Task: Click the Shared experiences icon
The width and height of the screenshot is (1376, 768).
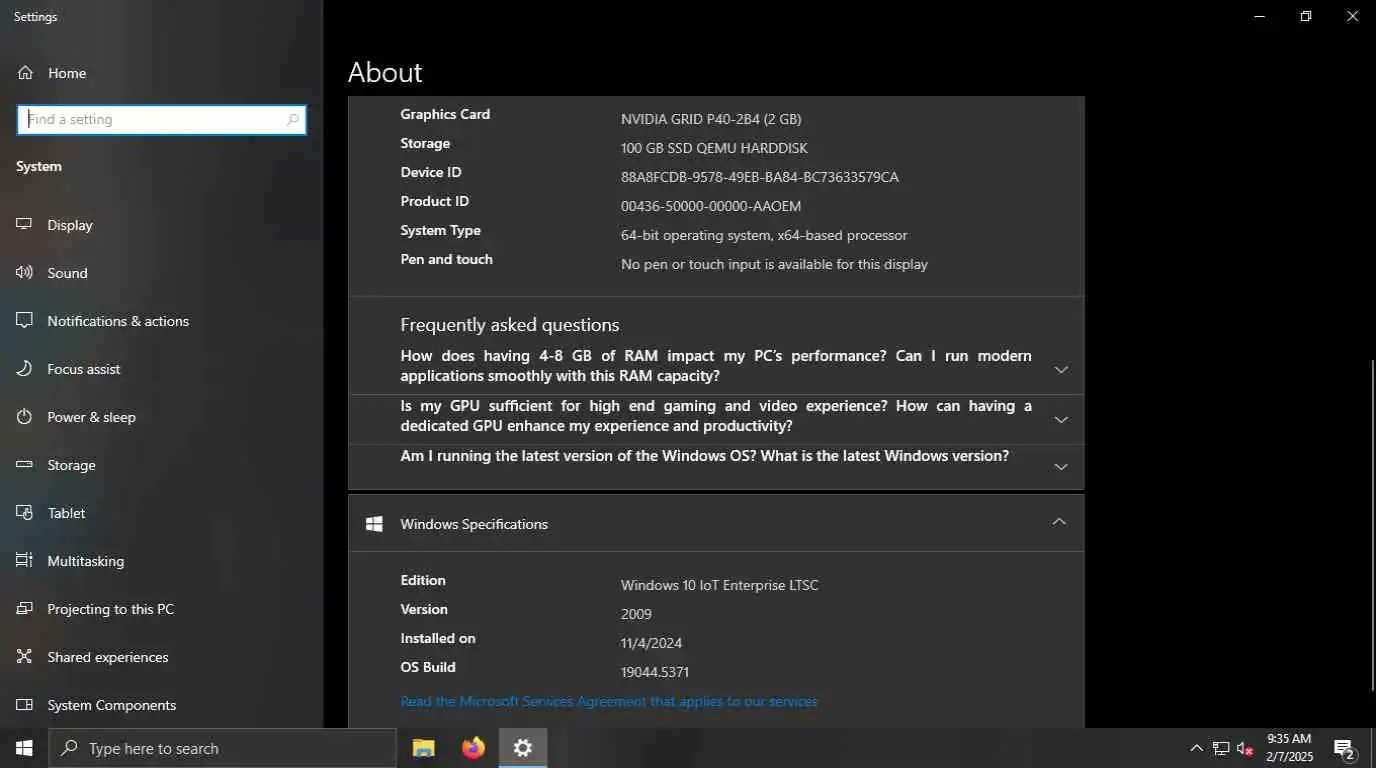Action: point(25,657)
